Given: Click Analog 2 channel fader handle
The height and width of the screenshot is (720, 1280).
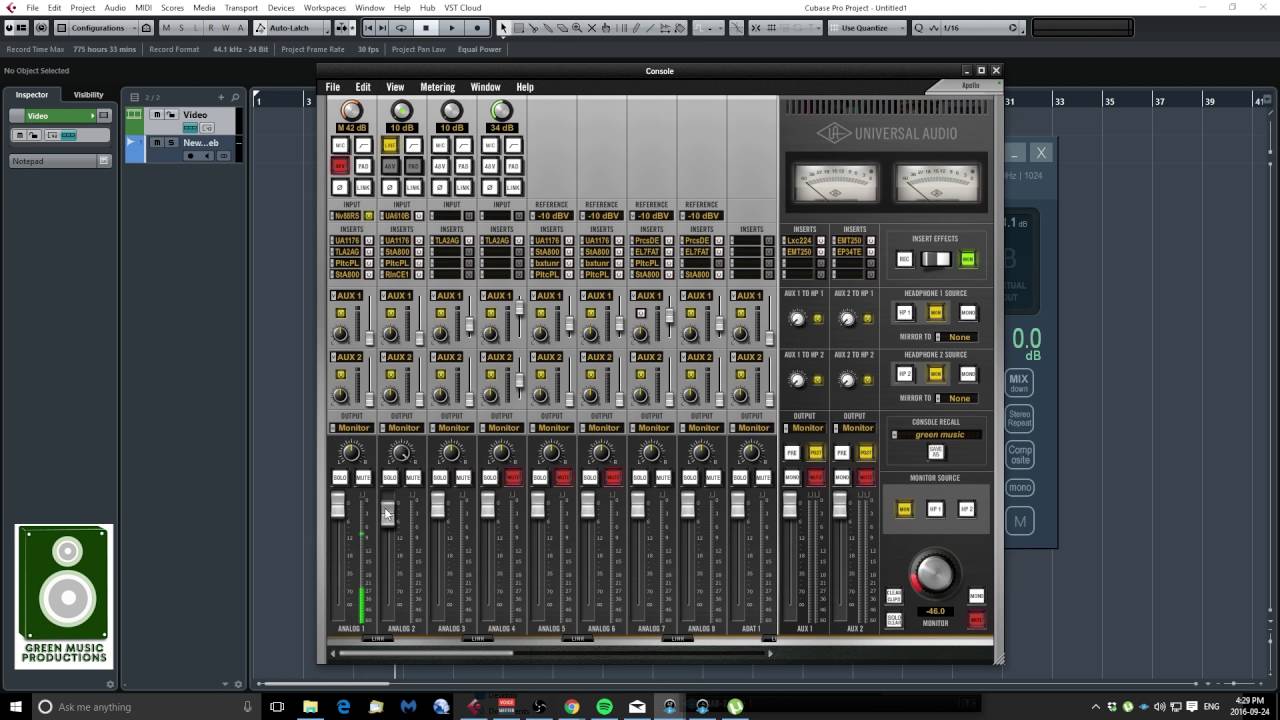Looking at the screenshot, I should [388, 513].
